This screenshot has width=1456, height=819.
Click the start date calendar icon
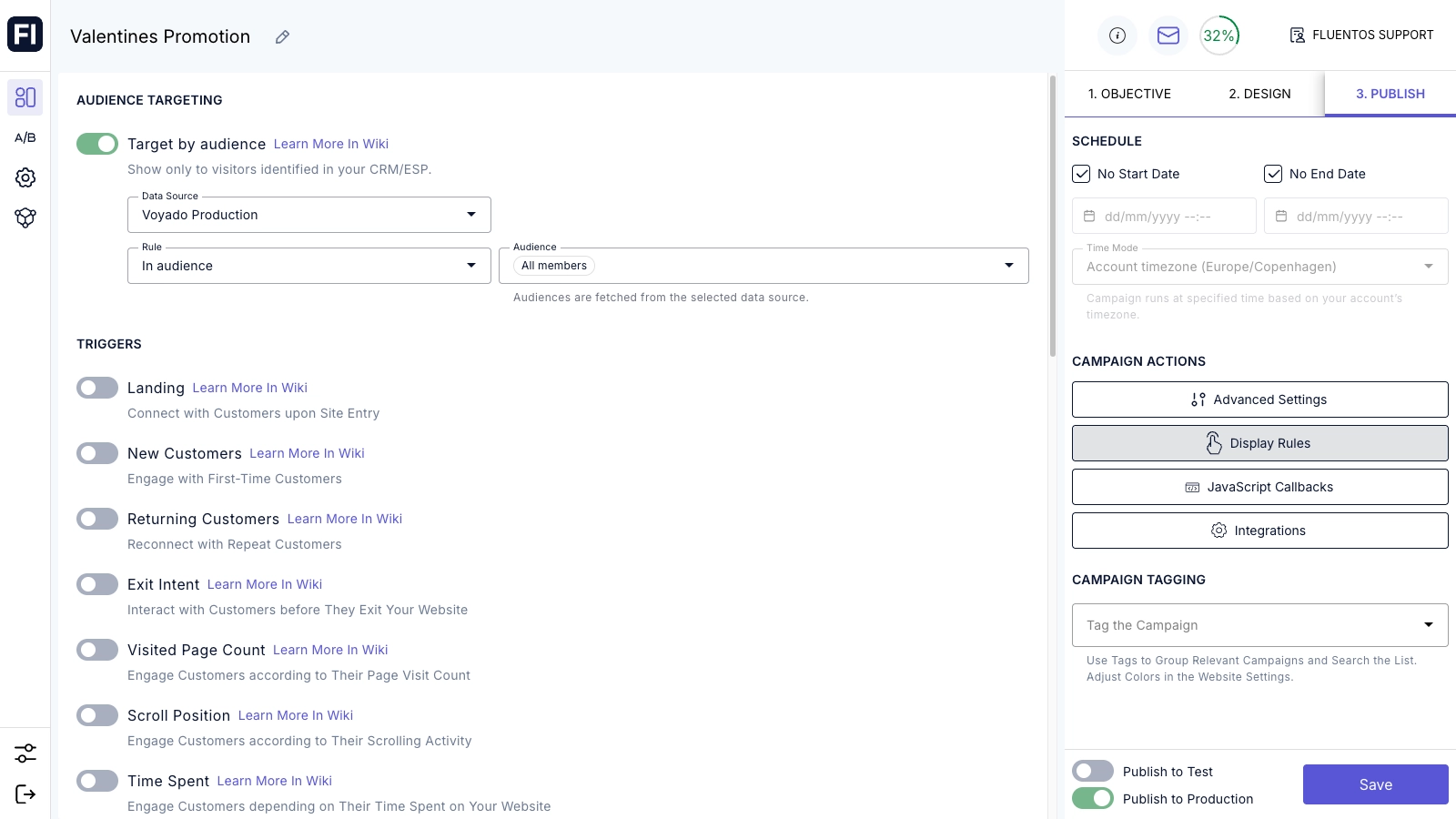point(1089,217)
